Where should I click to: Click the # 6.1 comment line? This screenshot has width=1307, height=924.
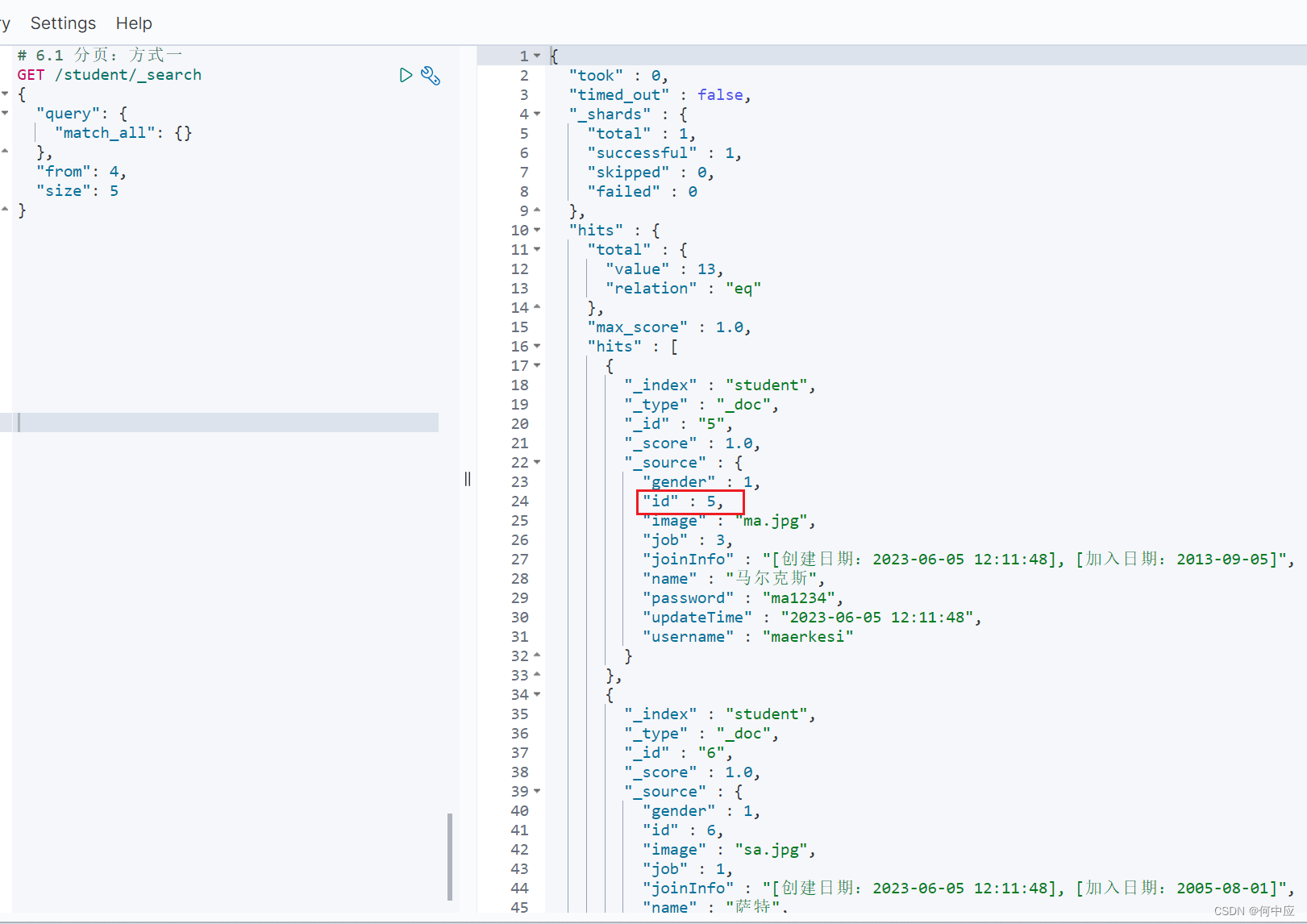coord(100,56)
